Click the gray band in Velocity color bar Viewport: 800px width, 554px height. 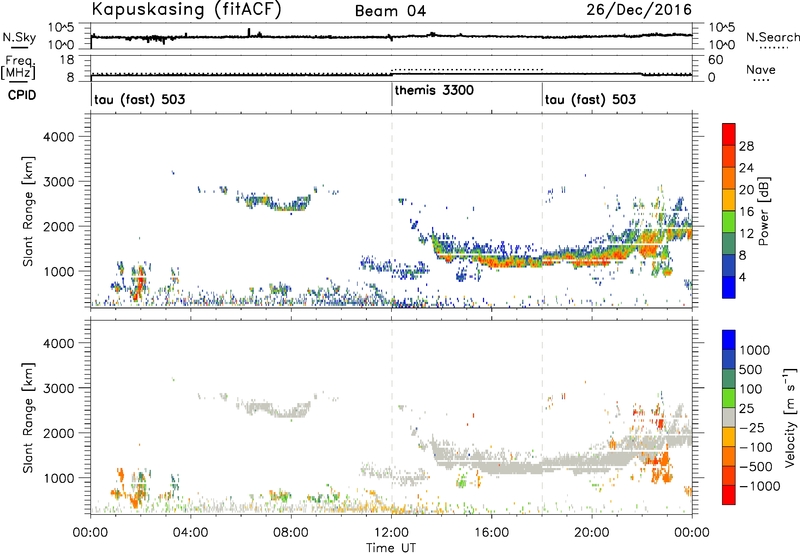729,418
